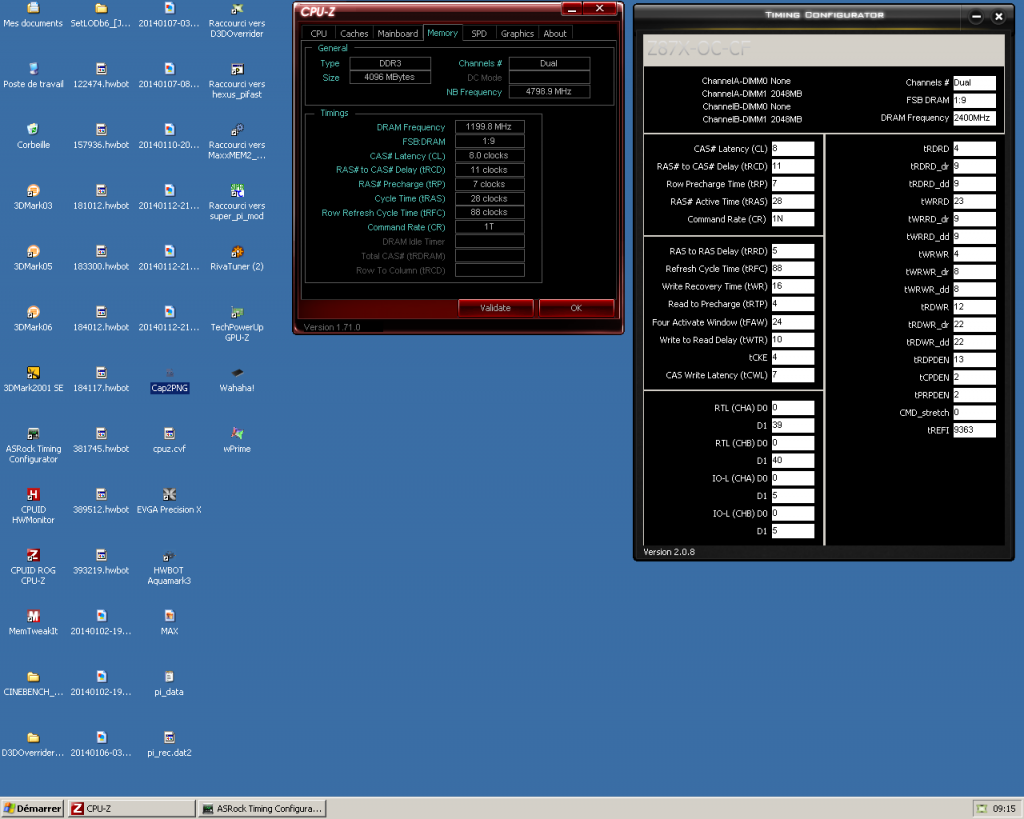Open the Mainboard tab in CPU-Z
Screen dimensions: 1024x819
(x=398, y=33)
